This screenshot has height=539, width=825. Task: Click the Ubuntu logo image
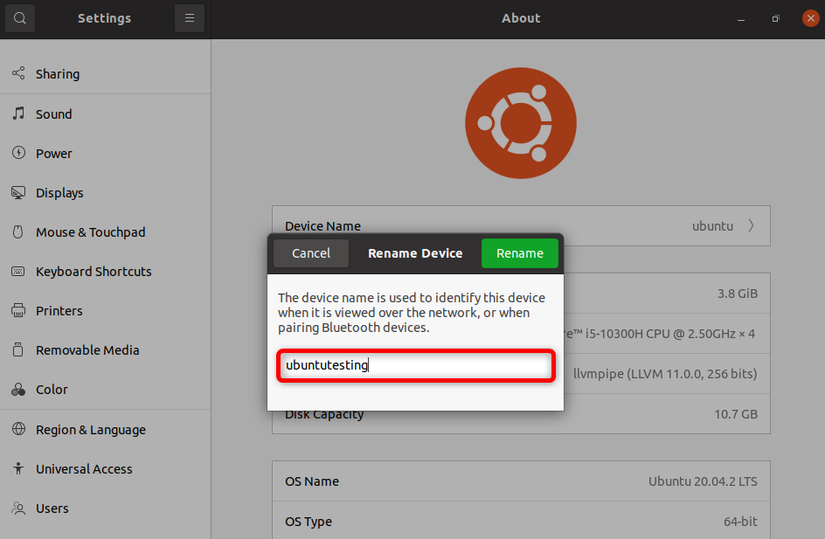click(521, 123)
